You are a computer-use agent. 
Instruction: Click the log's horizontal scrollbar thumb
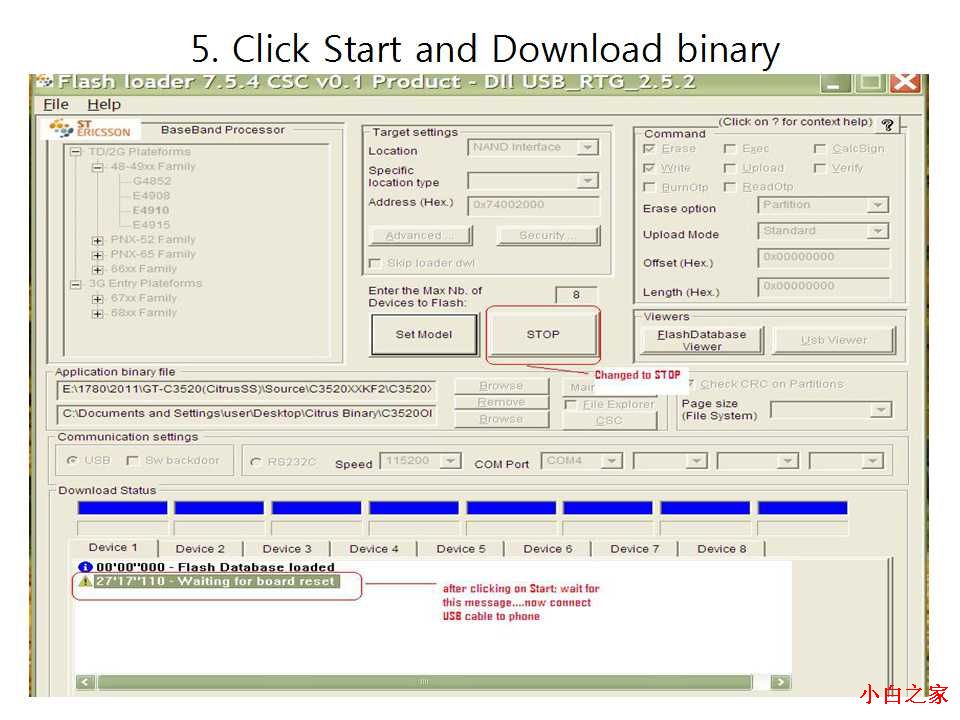[425, 682]
